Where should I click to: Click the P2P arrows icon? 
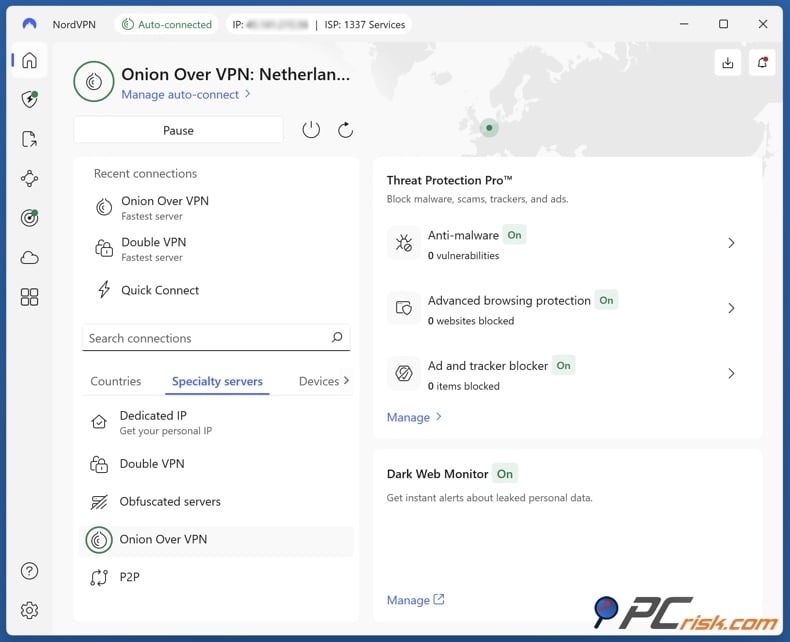click(99, 577)
